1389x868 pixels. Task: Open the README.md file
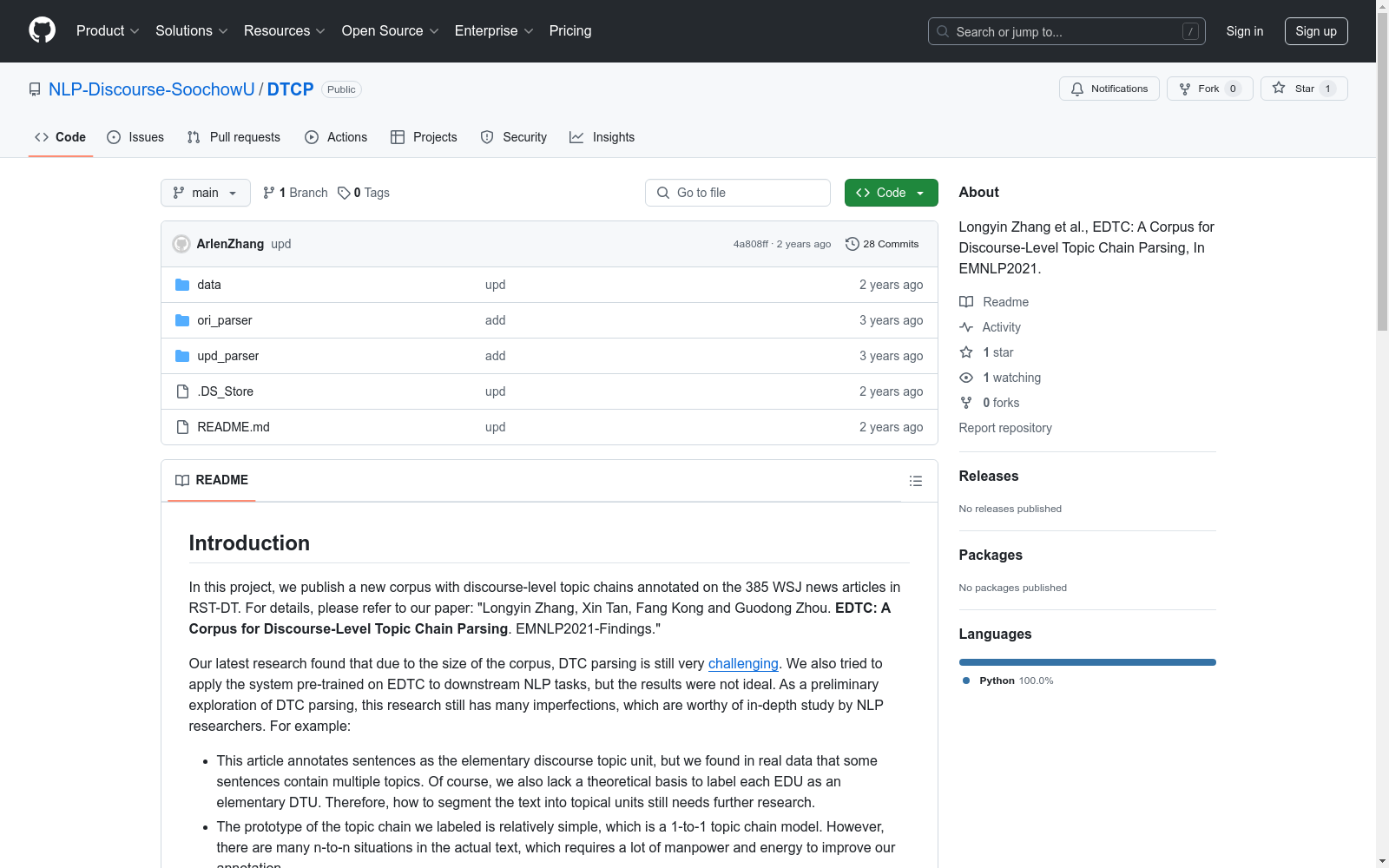coord(234,427)
